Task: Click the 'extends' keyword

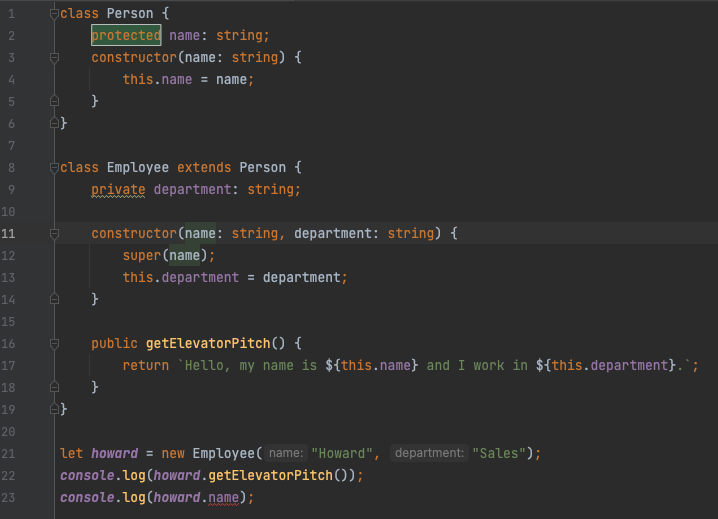Action: pyautogui.click(x=204, y=167)
